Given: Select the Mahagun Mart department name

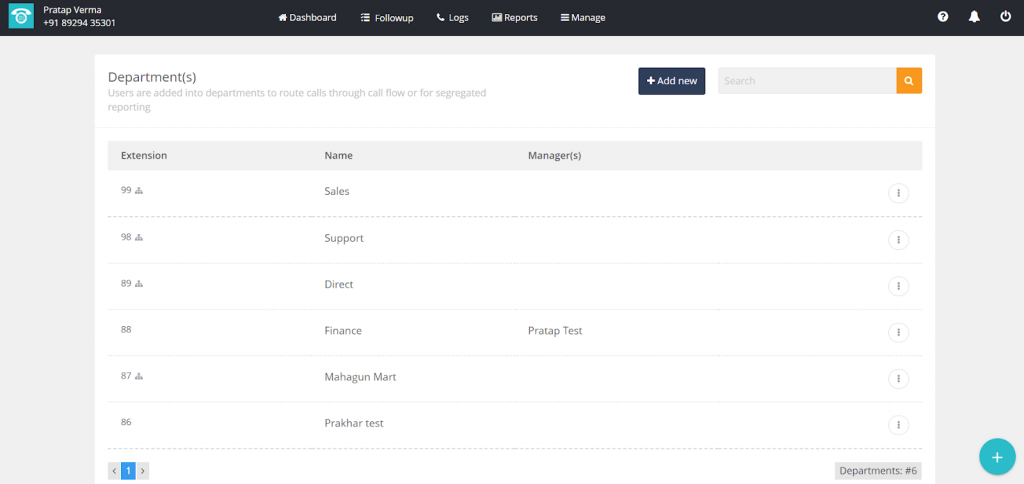Looking at the screenshot, I should [360, 378].
